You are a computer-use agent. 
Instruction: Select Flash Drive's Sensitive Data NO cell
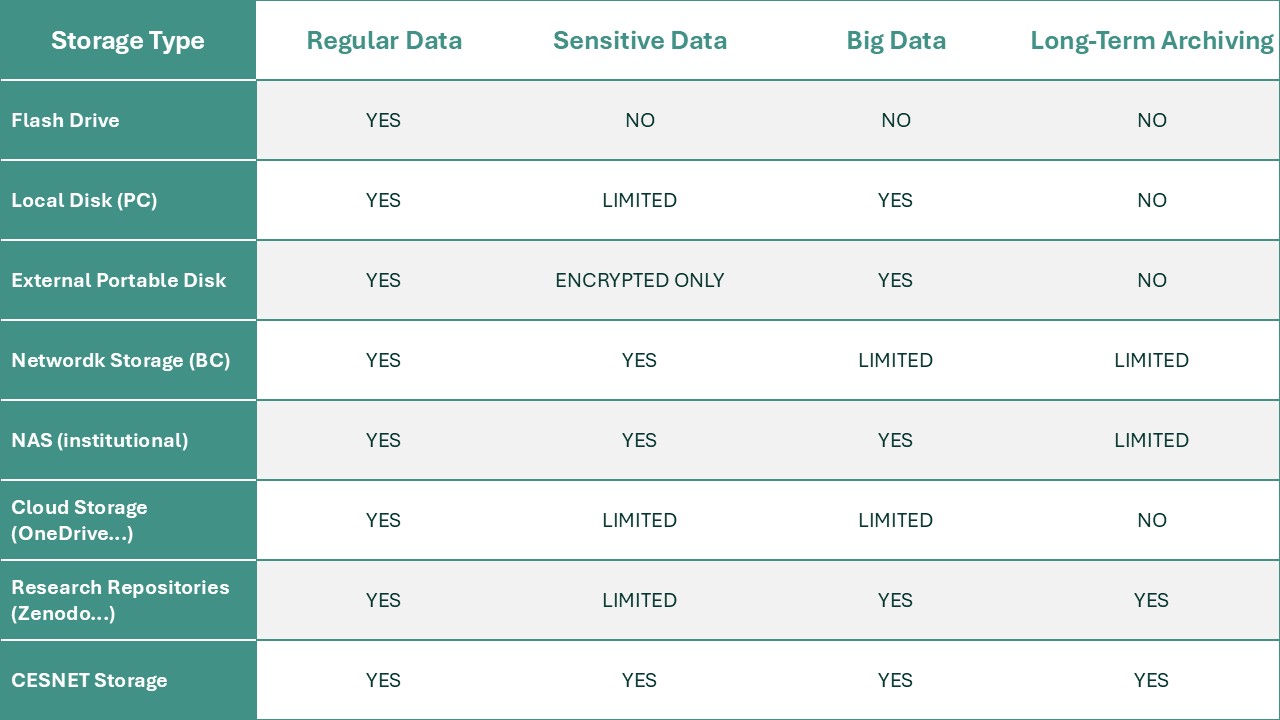[x=640, y=120]
